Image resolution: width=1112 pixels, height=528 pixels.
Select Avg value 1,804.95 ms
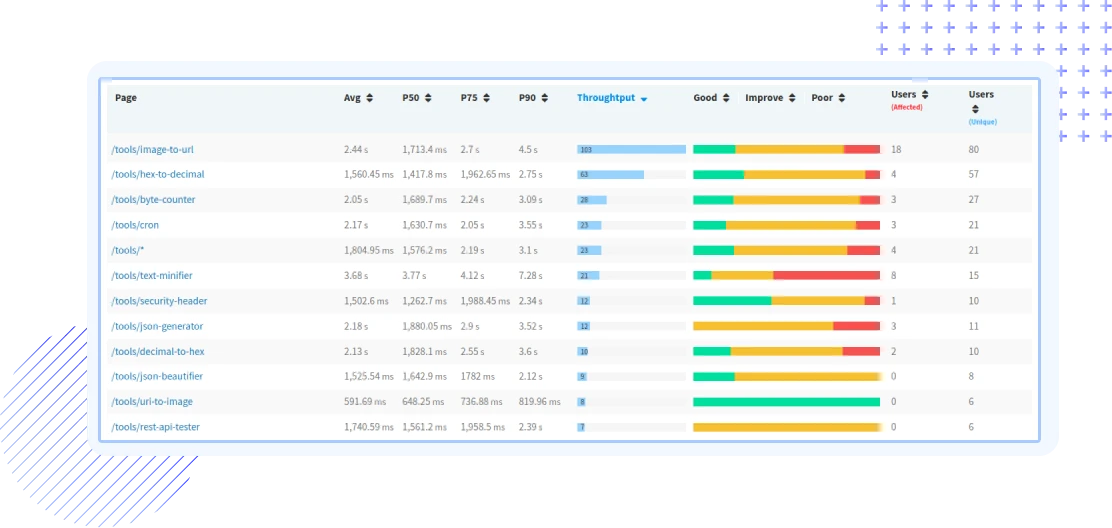pos(369,250)
